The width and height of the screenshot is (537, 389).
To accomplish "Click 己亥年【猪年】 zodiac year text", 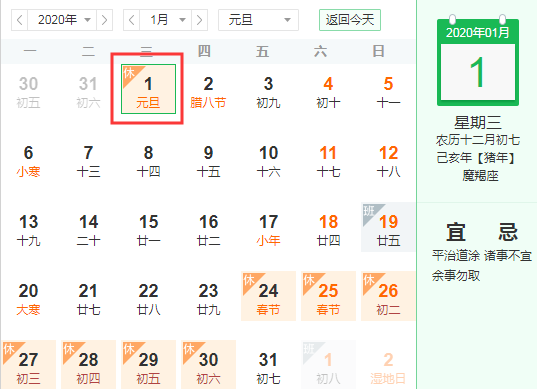I will tap(476, 158).
